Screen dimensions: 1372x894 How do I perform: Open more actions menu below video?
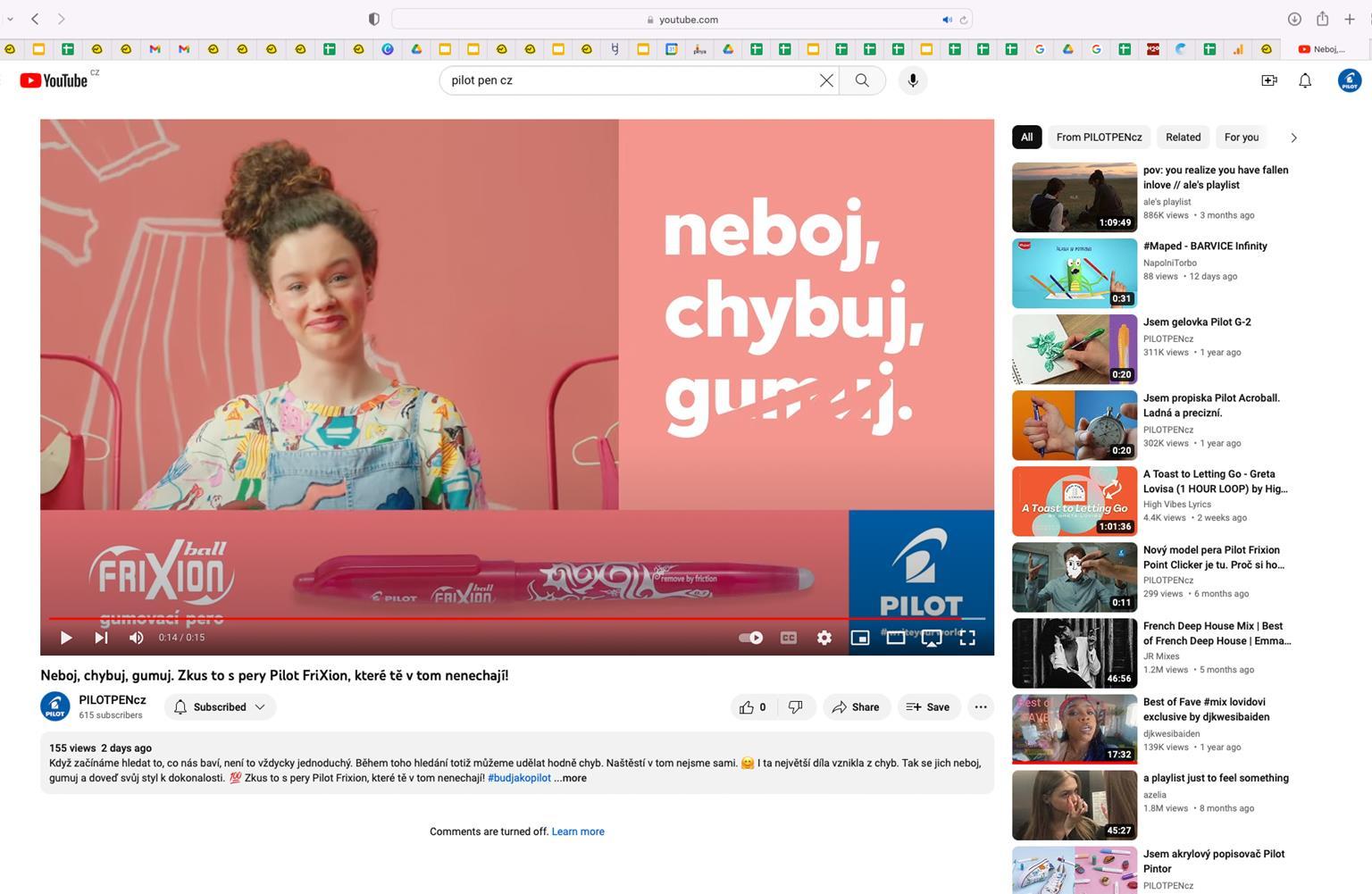(981, 707)
